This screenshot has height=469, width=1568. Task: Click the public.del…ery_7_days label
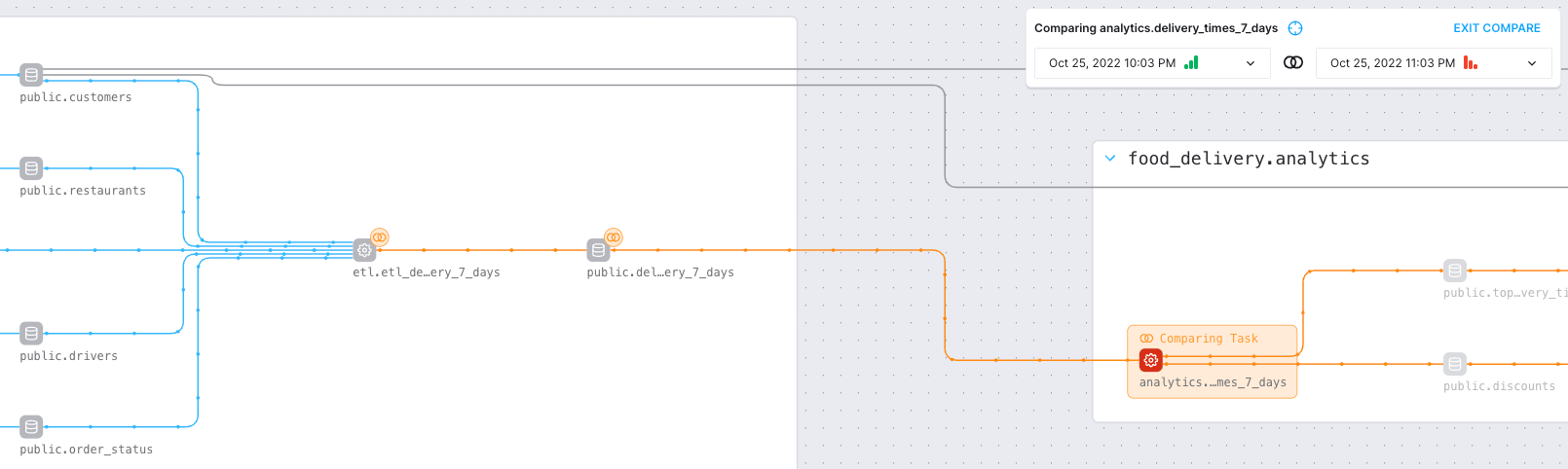660,272
